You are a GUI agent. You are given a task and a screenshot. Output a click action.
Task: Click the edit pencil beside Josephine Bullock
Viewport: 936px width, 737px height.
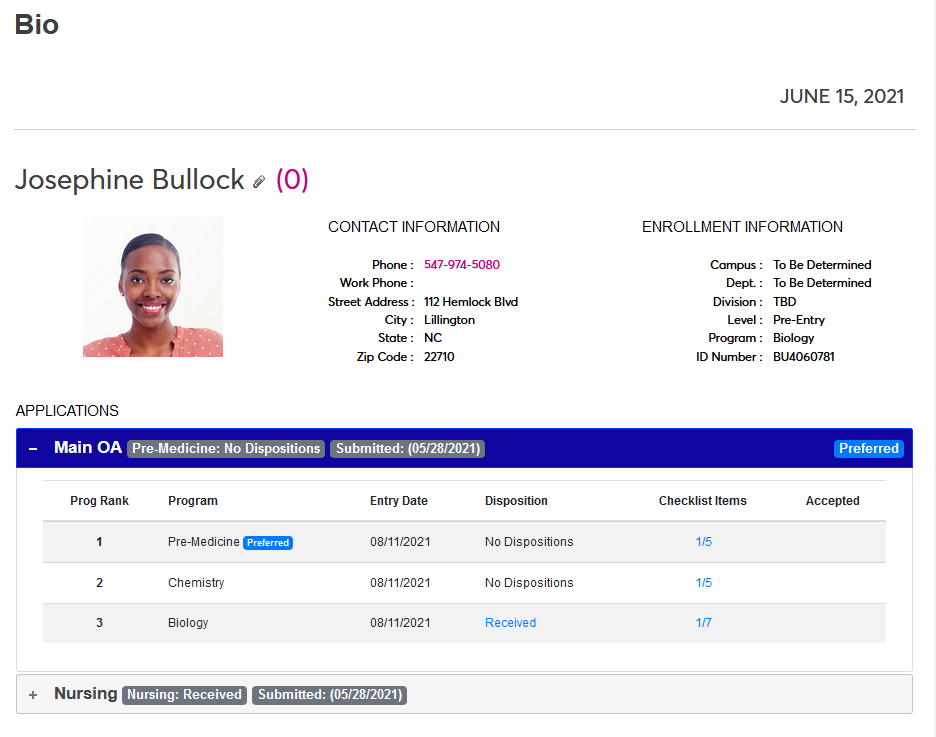coord(259,182)
